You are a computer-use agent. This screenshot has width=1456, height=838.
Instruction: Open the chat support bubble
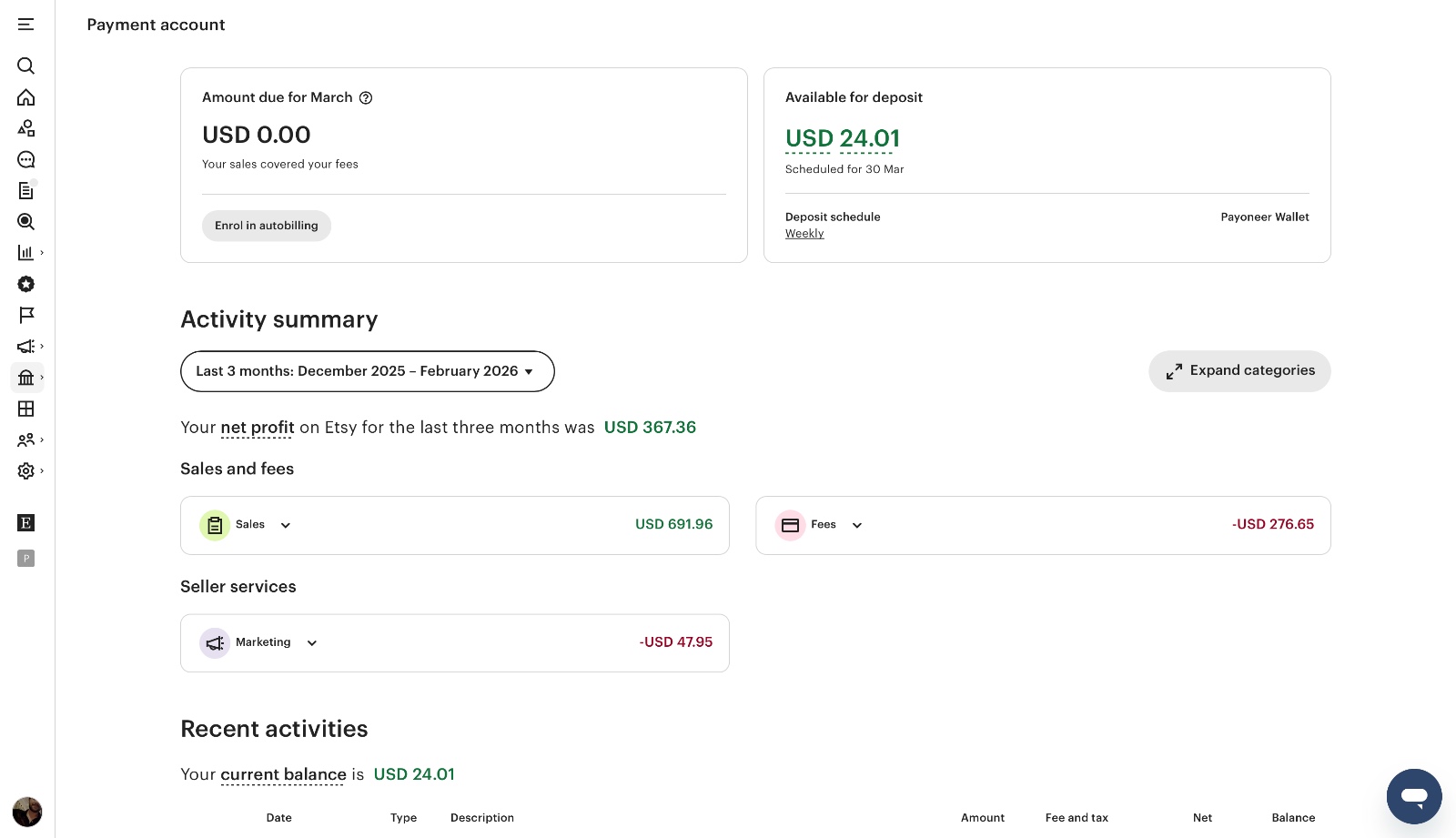pyautogui.click(x=1413, y=796)
